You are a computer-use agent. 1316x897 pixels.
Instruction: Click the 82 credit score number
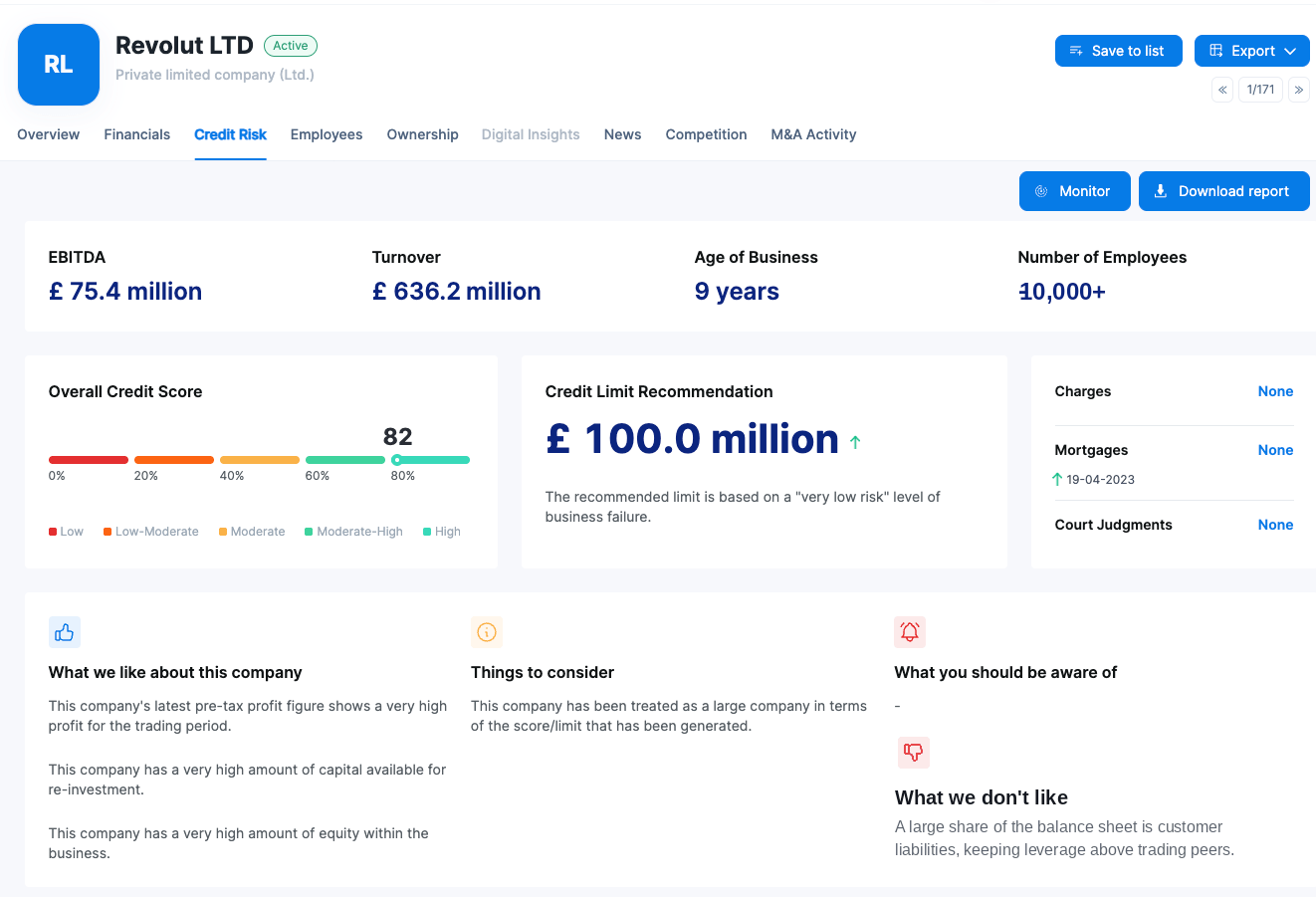tap(398, 437)
